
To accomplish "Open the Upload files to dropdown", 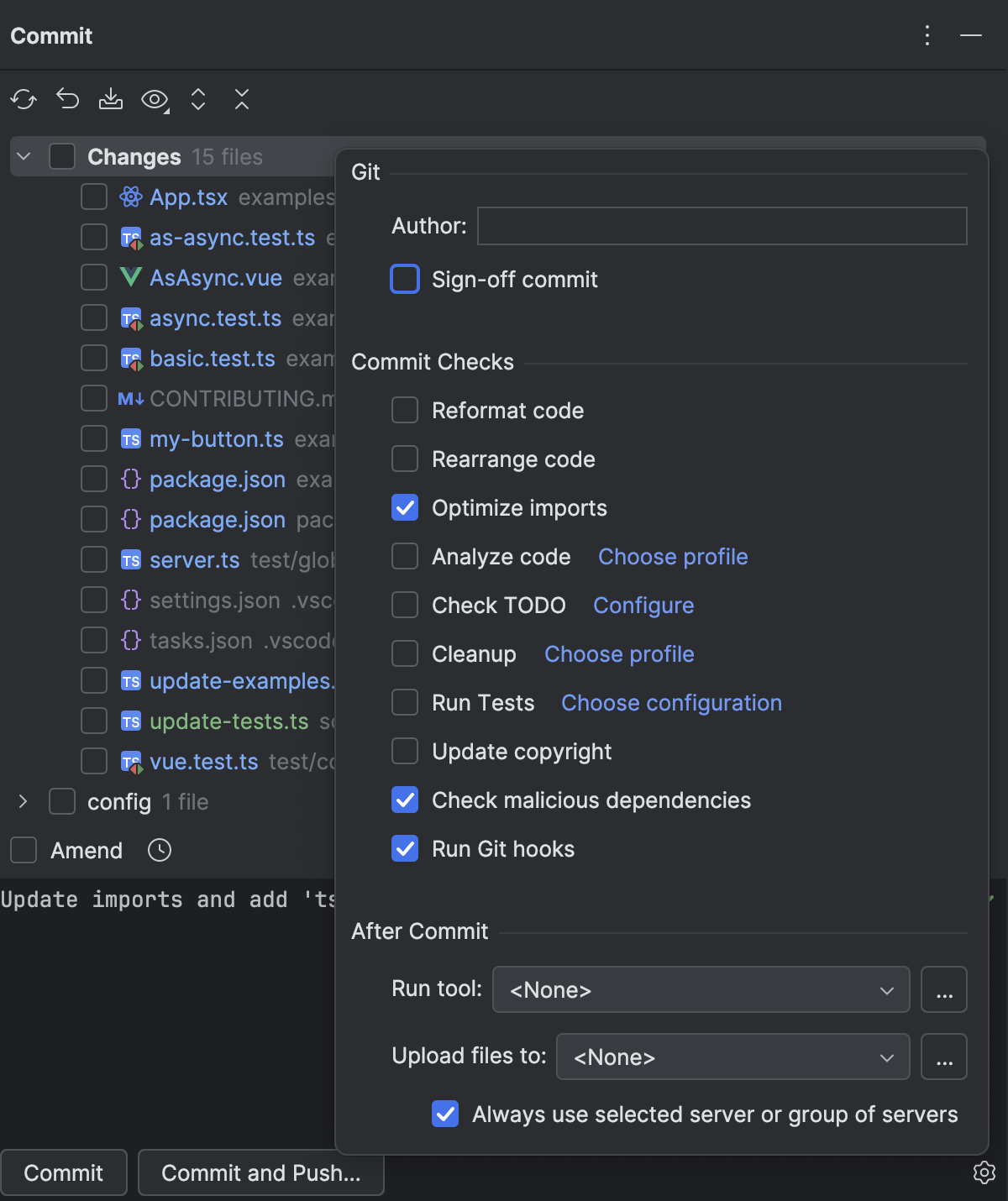I will [x=732, y=1057].
